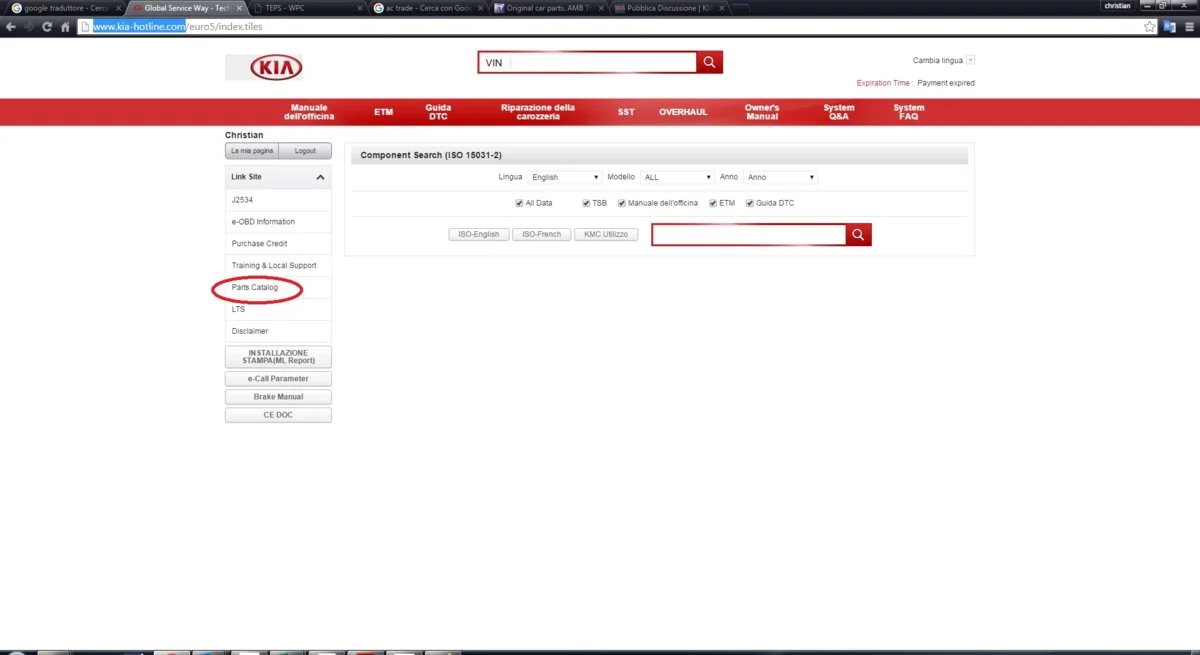This screenshot has height=655, width=1200.
Task: Go back with the browser back arrow
Action: pyautogui.click(x=11, y=26)
